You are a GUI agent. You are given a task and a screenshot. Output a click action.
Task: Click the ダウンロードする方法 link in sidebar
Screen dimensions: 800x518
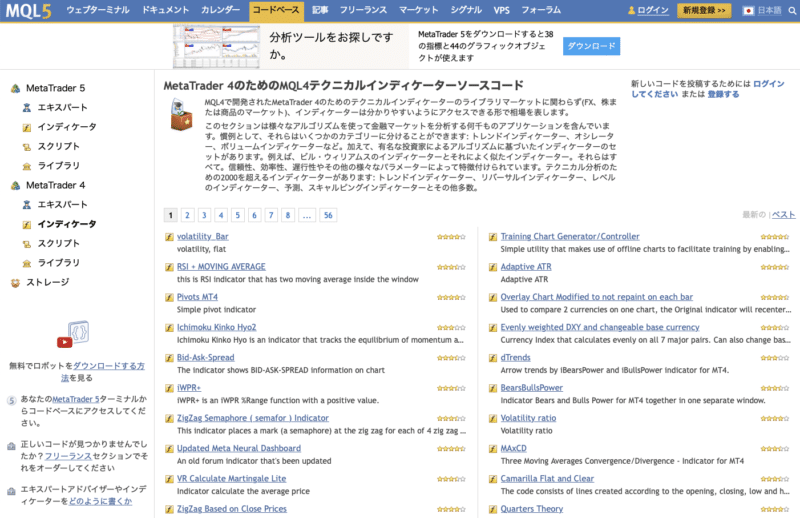point(109,366)
